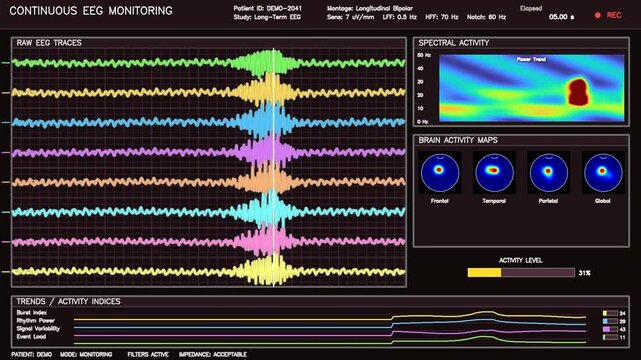Click the Rhythm Power trend label
The height and width of the screenshot is (360, 641).
[36, 321]
